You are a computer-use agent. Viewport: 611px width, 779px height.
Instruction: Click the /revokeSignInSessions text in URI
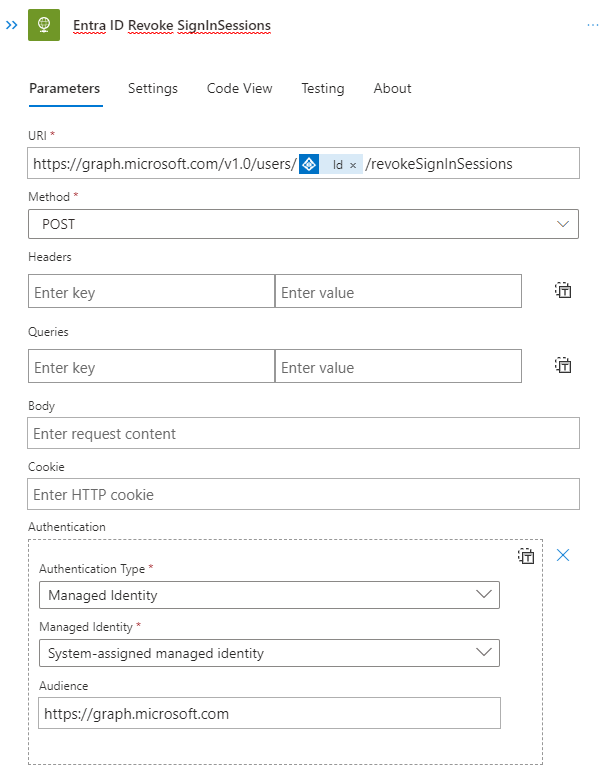(x=439, y=164)
